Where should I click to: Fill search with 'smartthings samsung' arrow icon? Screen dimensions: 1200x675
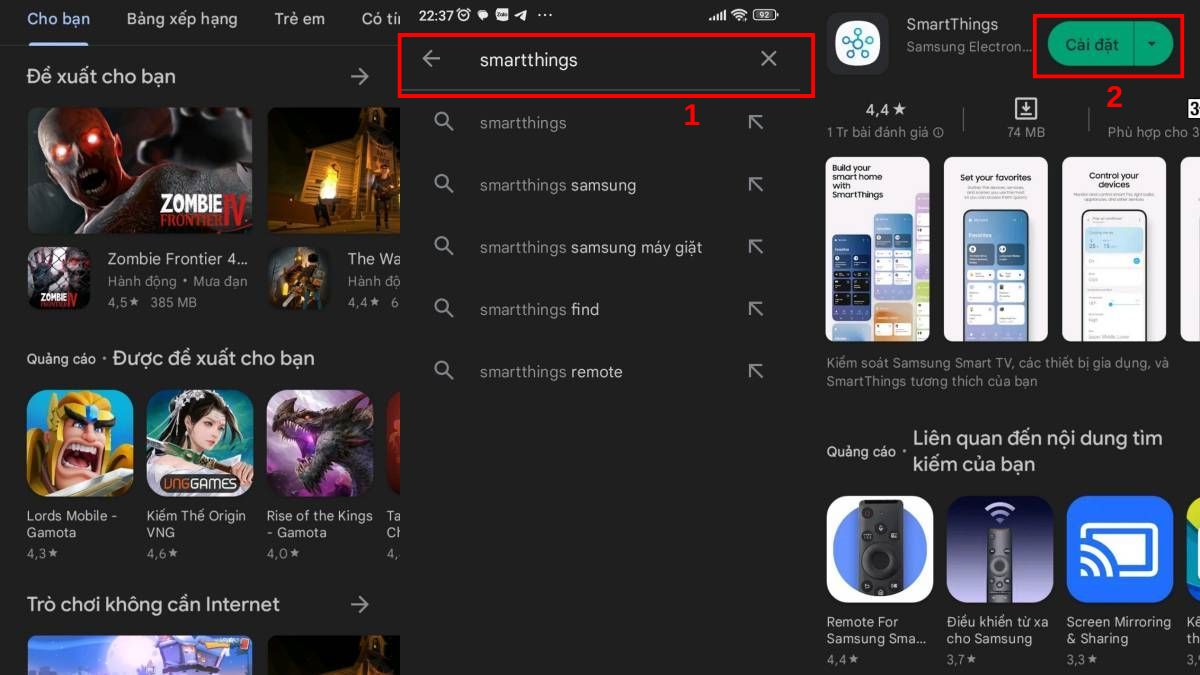point(756,184)
